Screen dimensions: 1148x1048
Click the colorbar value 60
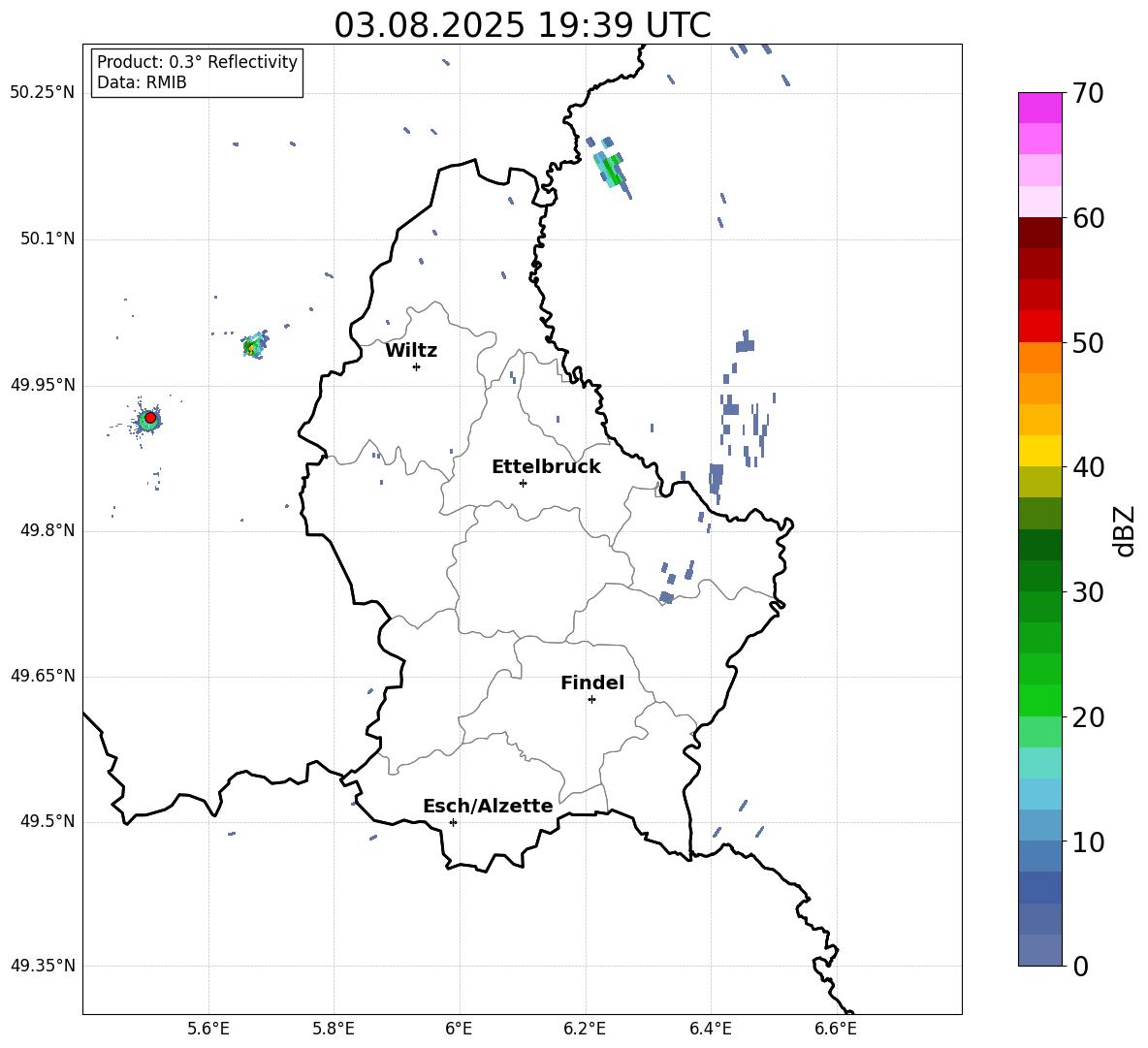[1088, 218]
